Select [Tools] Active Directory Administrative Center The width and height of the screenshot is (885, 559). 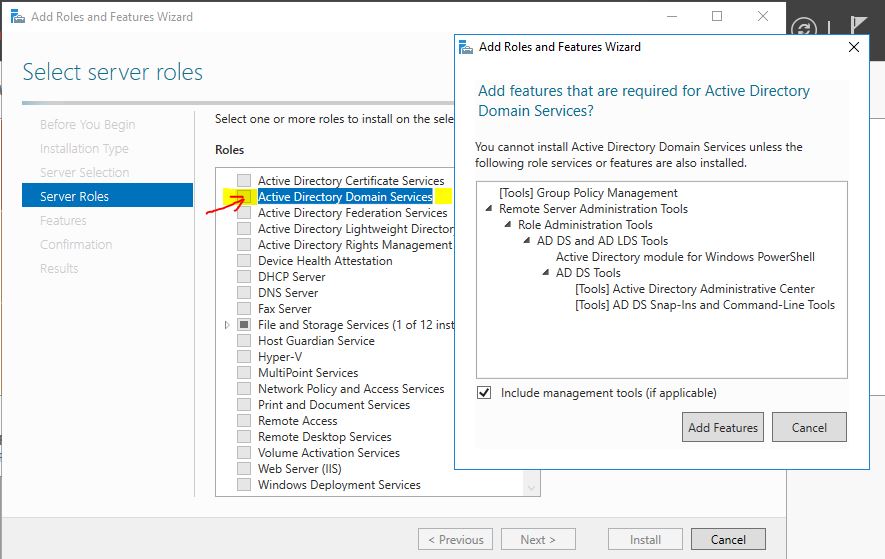(695, 289)
